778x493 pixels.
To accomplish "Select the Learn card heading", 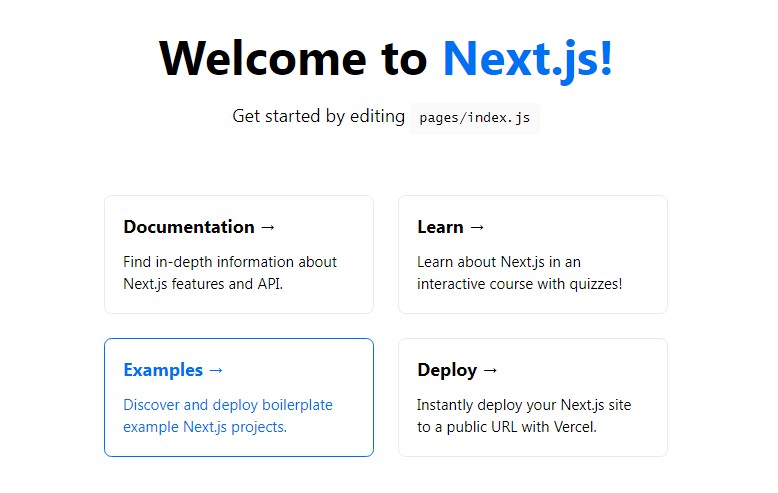I will [440, 227].
